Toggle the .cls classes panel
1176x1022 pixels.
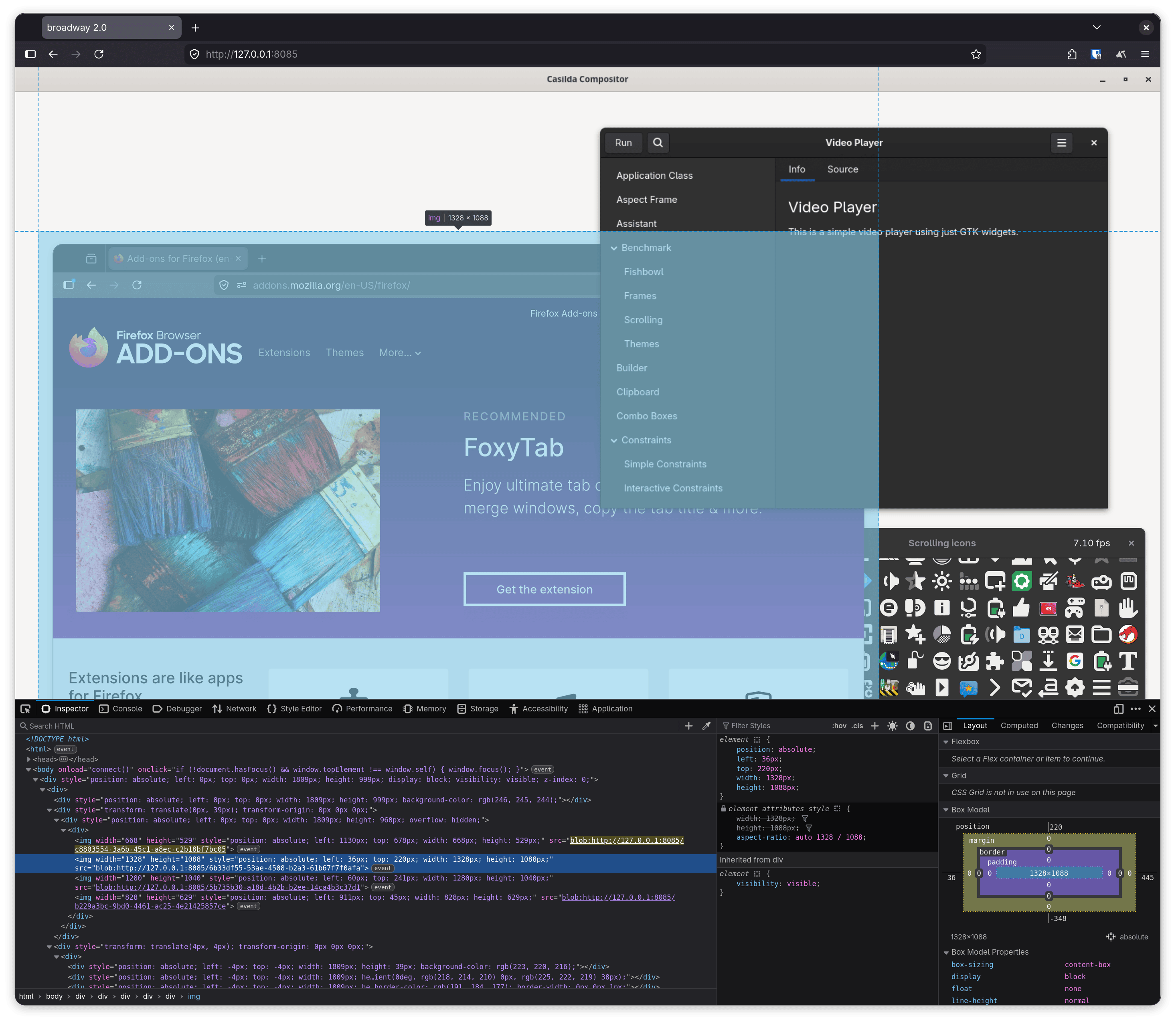(857, 726)
